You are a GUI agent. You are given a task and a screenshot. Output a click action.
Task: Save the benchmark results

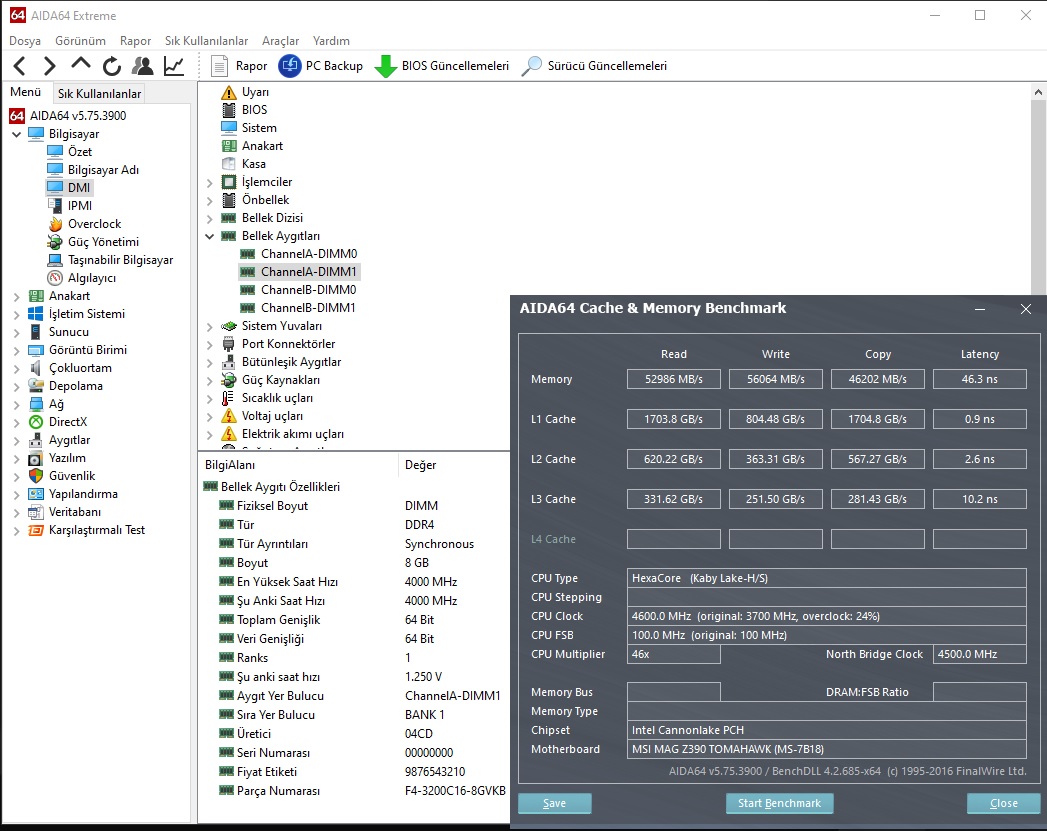coord(554,804)
